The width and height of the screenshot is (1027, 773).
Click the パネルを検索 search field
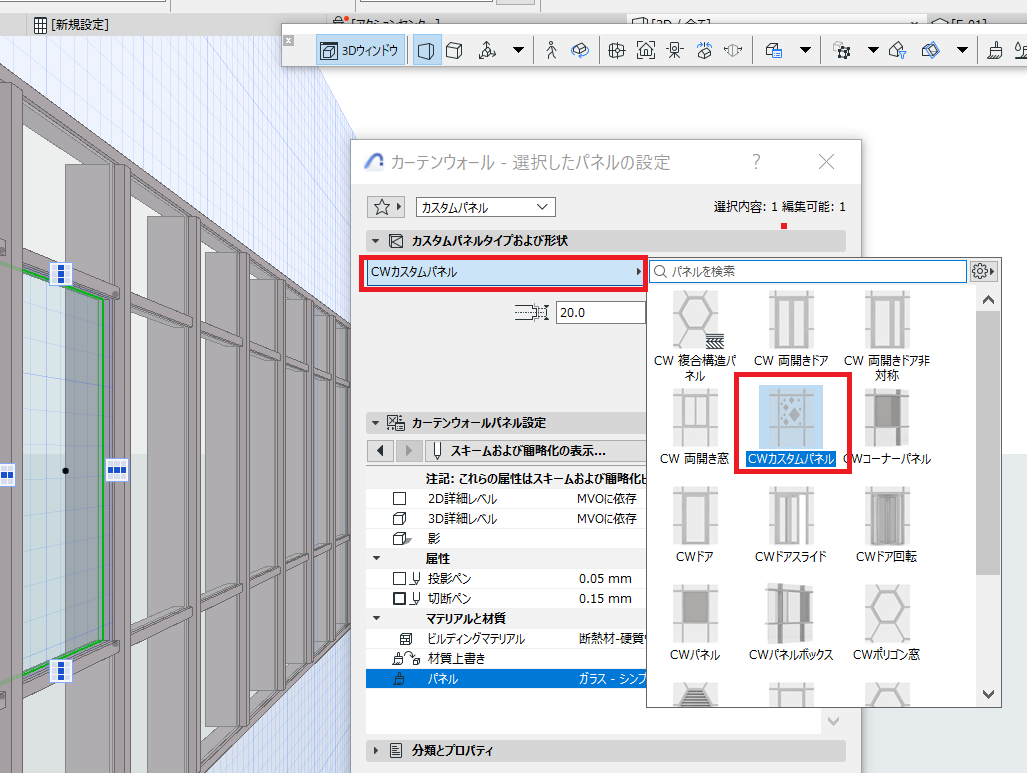pyautogui.click(x=808, y=271)
